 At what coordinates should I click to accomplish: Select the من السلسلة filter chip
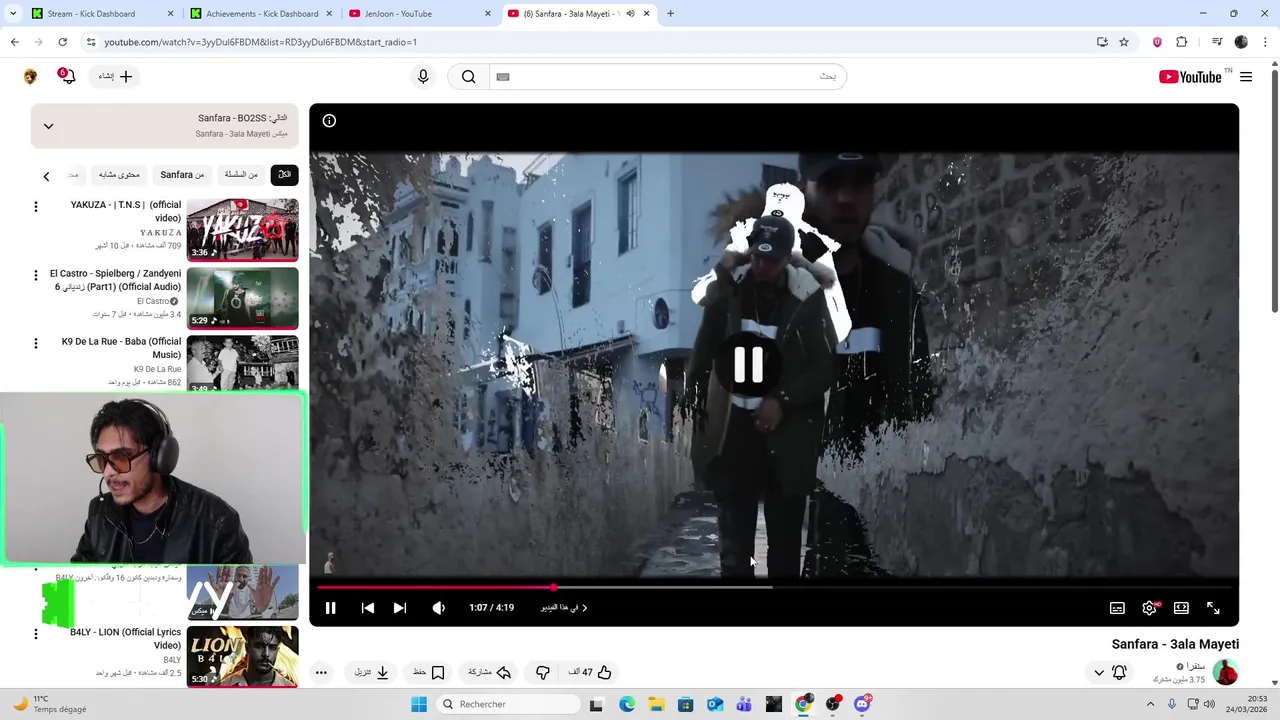coord(241,175)
